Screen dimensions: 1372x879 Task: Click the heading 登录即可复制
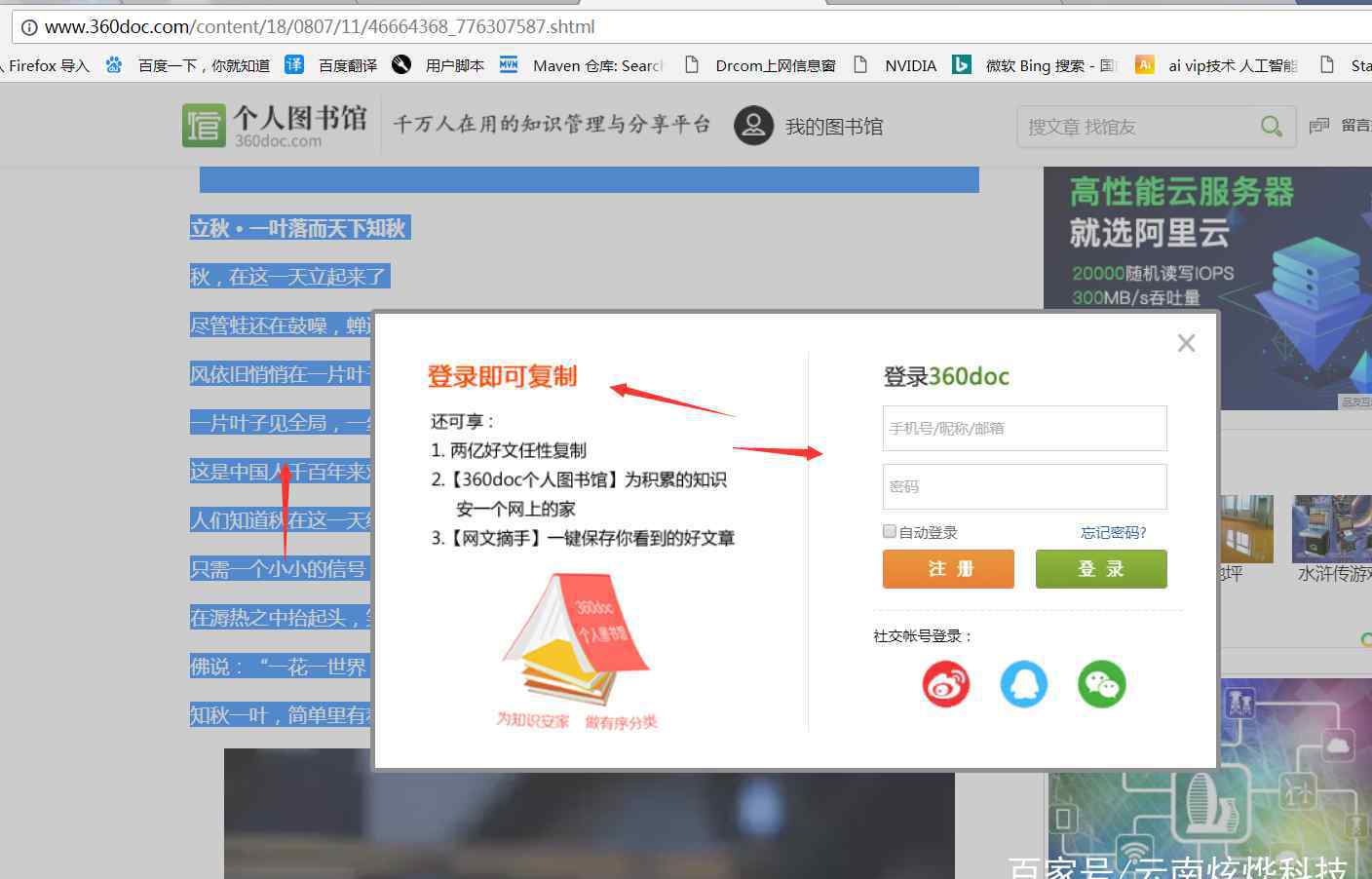coord(502,376)
